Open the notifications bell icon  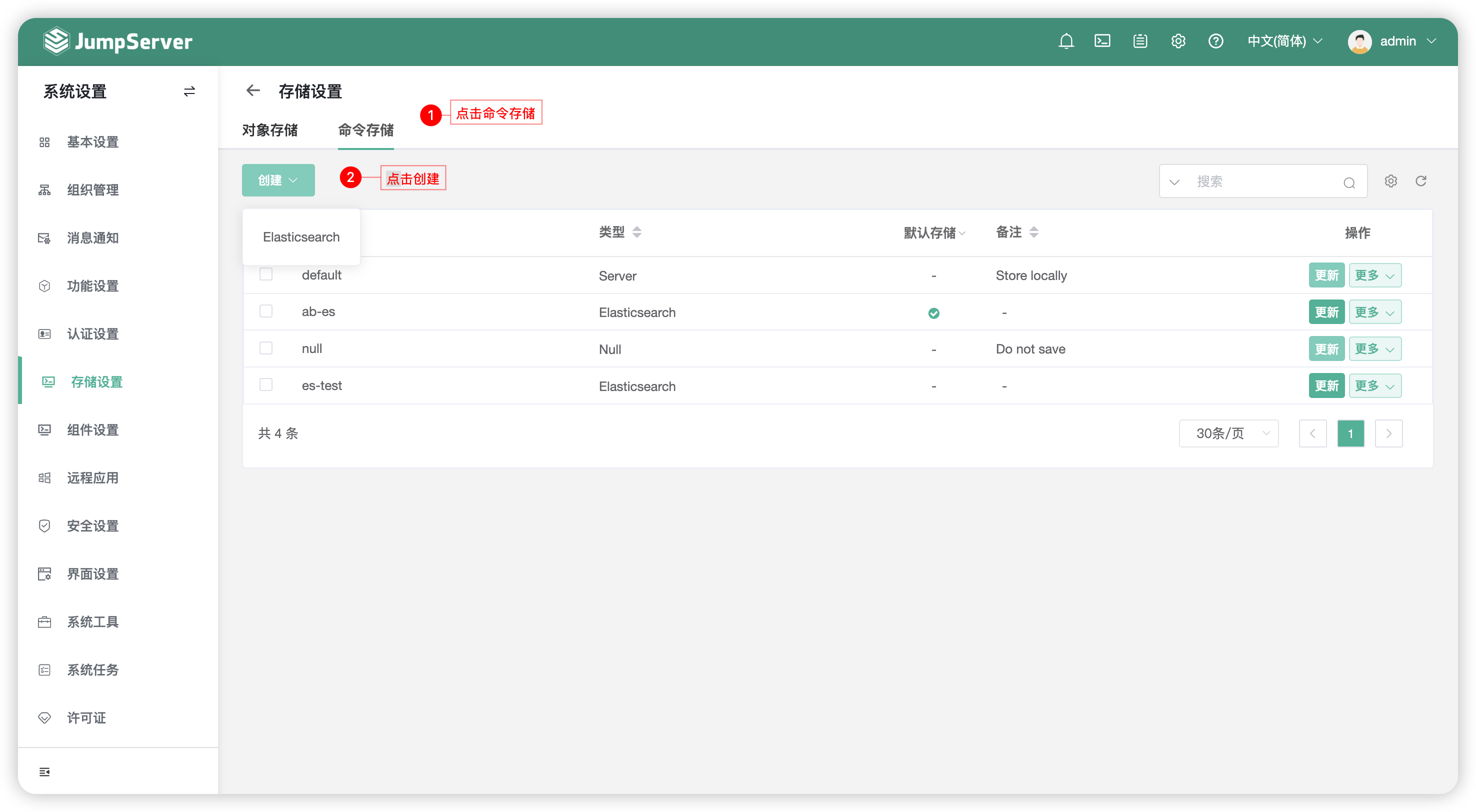1065,41
